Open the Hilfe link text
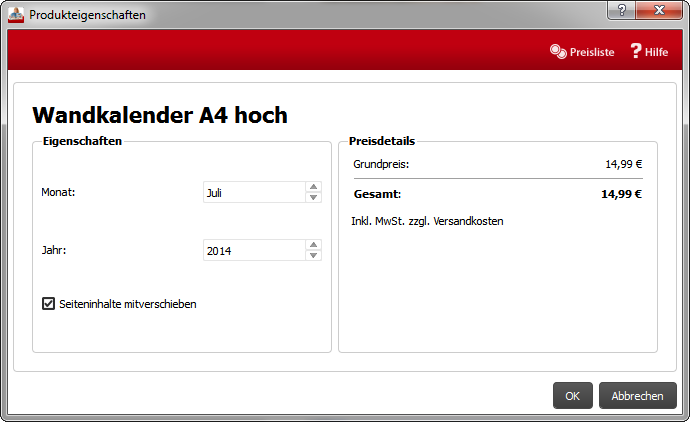 pyautogui.click(x=657, y=52)
